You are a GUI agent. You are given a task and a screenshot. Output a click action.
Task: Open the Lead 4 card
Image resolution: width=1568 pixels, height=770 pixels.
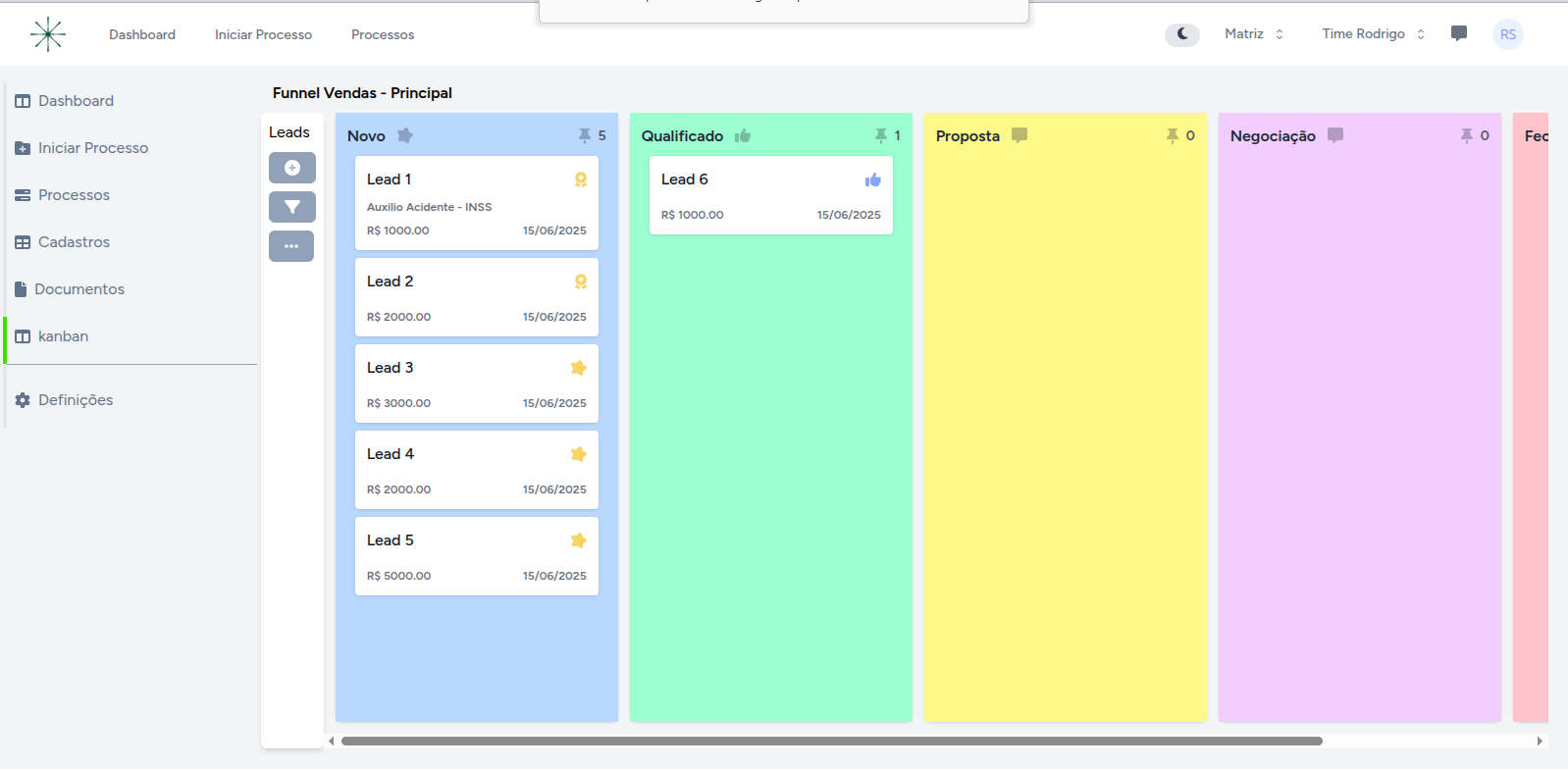click(x=477, y=470)
